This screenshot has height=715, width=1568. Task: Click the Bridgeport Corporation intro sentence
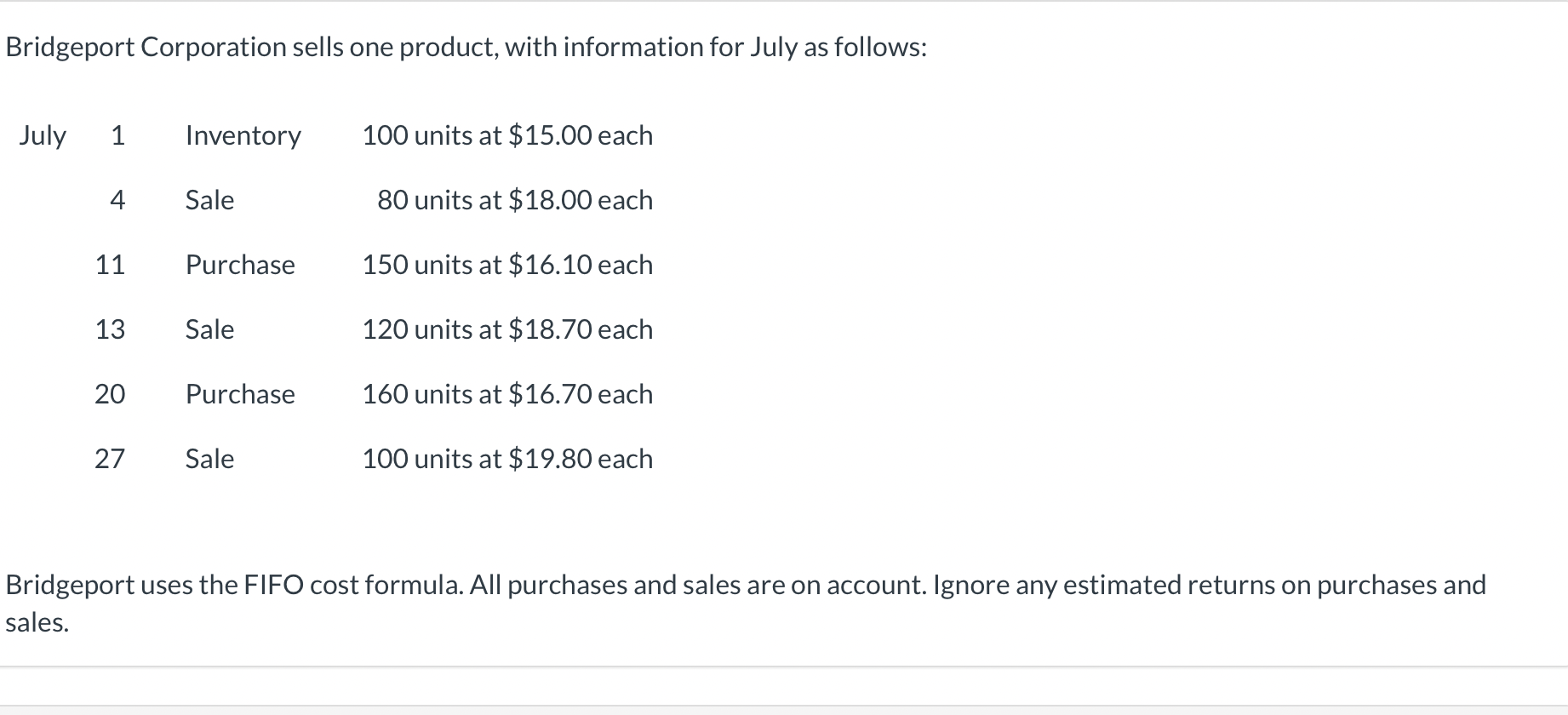(x=466, y=47)
